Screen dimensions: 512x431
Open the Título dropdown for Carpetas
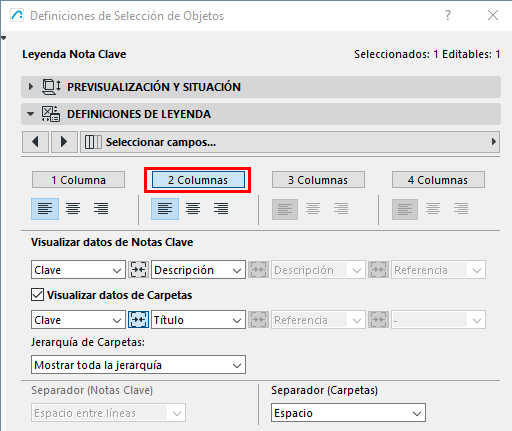(198, 320)
